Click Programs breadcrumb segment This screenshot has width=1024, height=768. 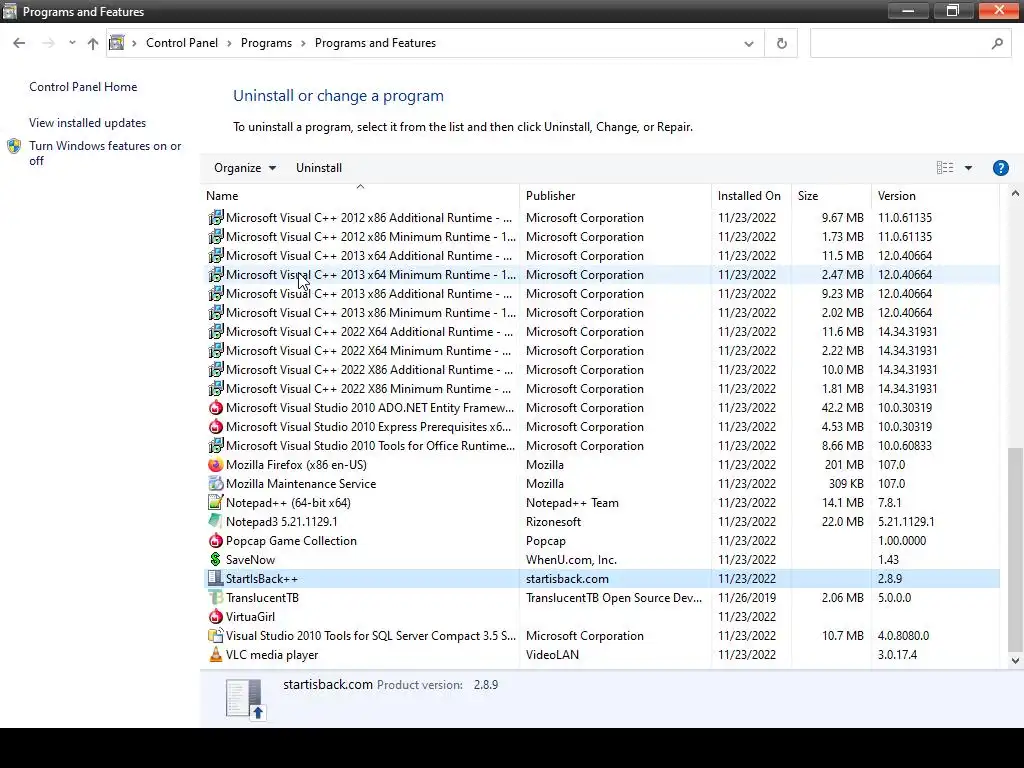tap(266, 43)
